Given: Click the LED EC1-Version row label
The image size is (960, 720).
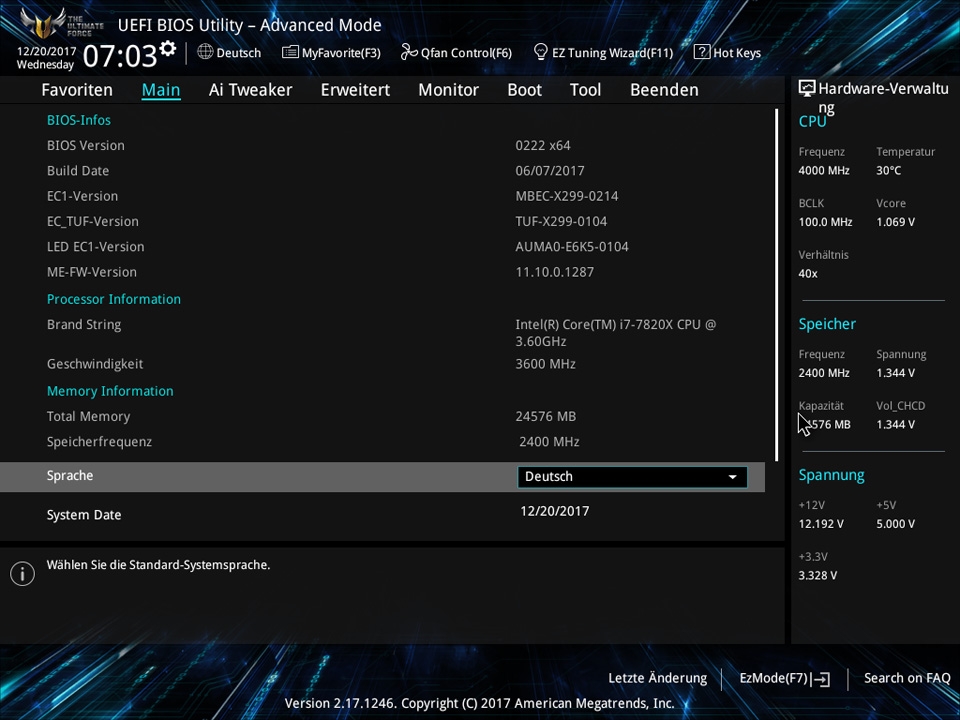Looking at the screenshot, I should (96, 247).
